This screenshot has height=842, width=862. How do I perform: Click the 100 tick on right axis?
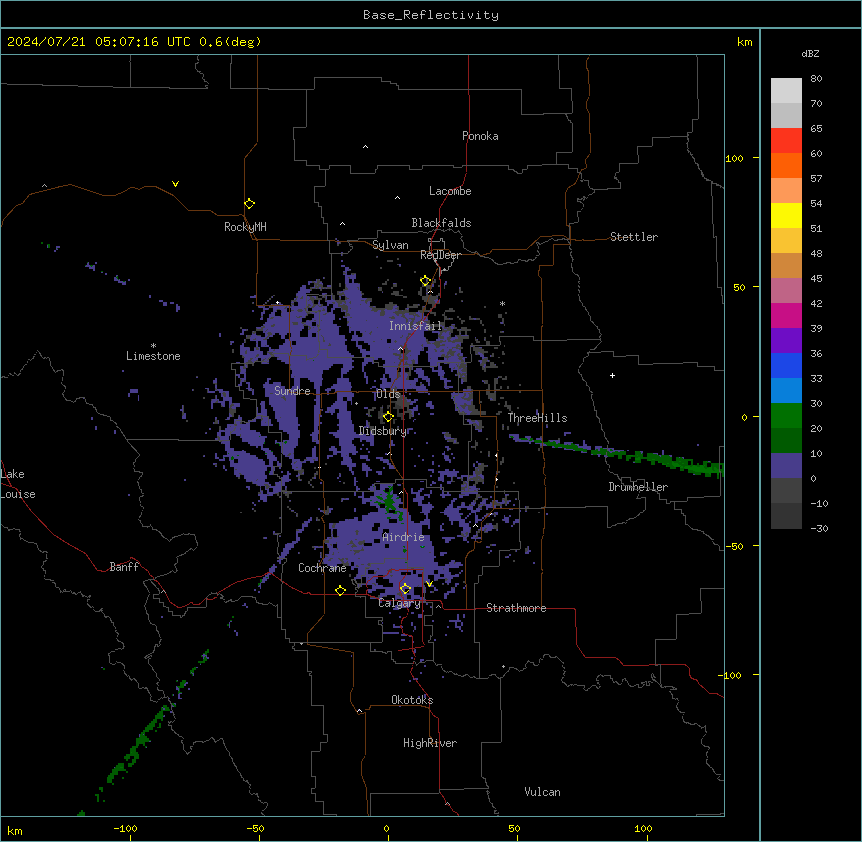(x=734, y=158)
